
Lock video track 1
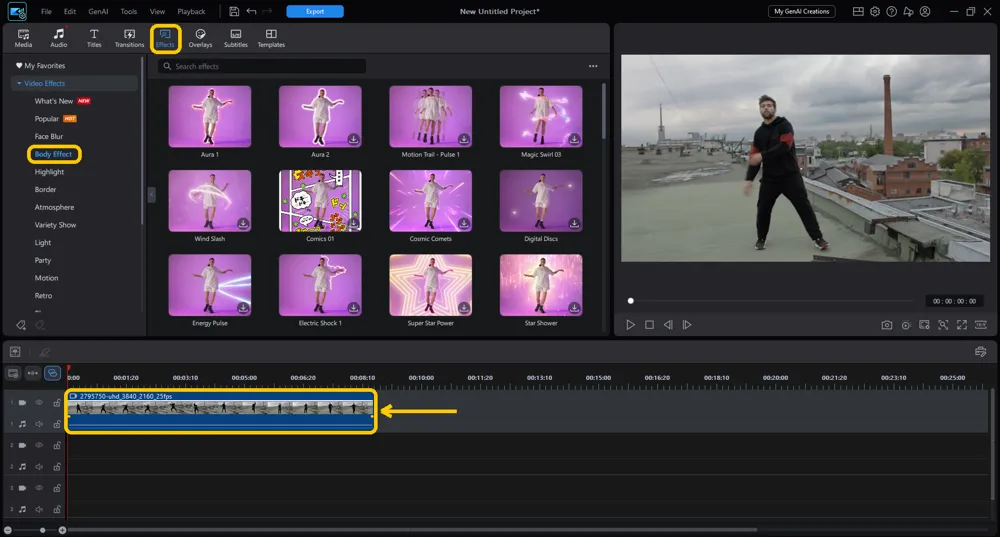point(57,402)
